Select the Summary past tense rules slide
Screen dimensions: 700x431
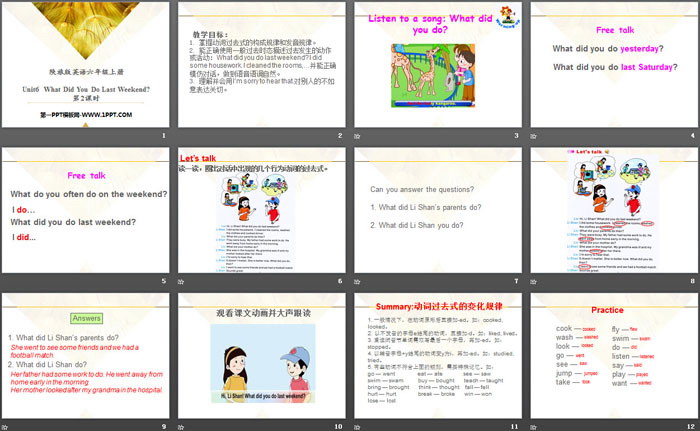tap(438, 358)
